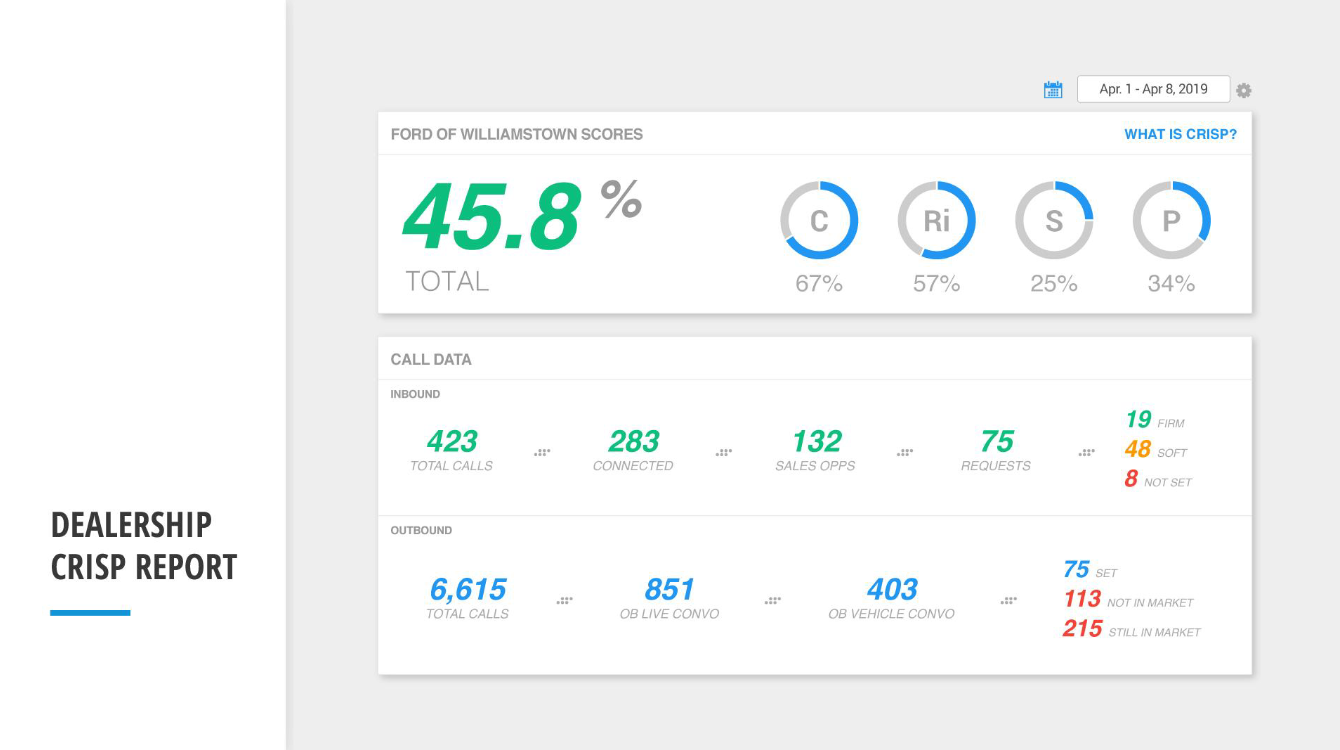Click the trend icon next to Requests
Image resolution: width=1340 pixels, height=750 pixels.
pyautogui.click(x=1086, y=451)
